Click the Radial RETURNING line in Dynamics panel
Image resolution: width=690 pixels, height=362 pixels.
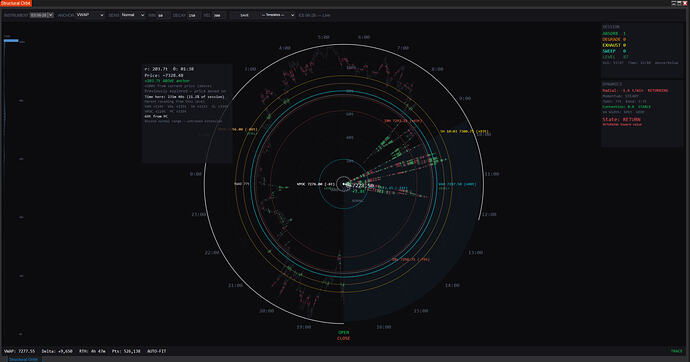pos(635,91)
